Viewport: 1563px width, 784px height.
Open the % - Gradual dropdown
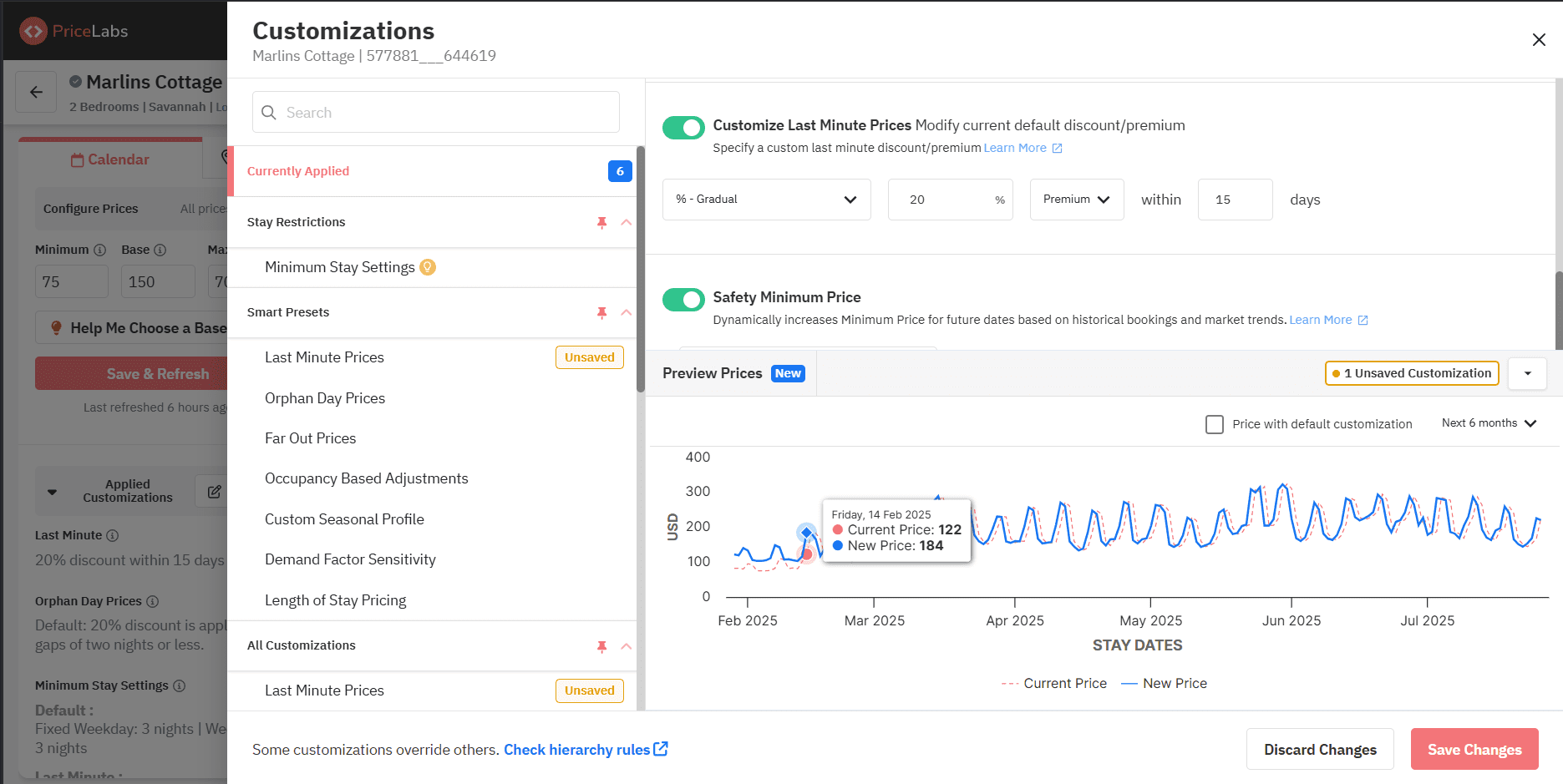click(x=765, y=199)
